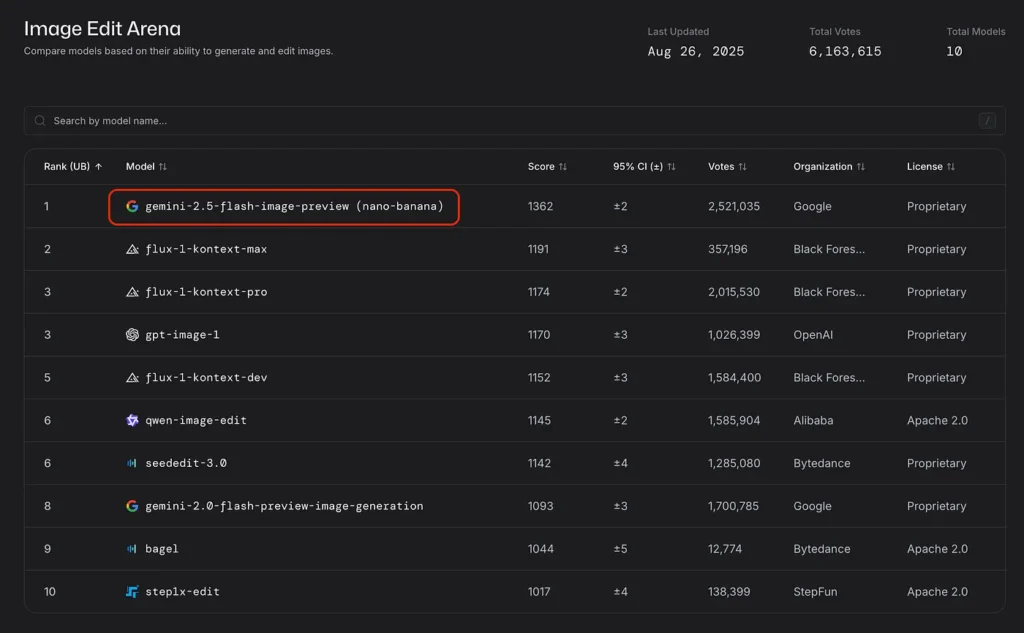
Task: Click the Qwen logo beside qwen-image-edit
Action: 132,420
